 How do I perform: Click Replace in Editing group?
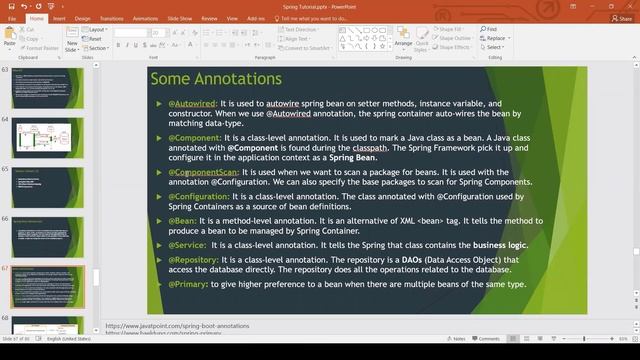click(x=495, y=38)
